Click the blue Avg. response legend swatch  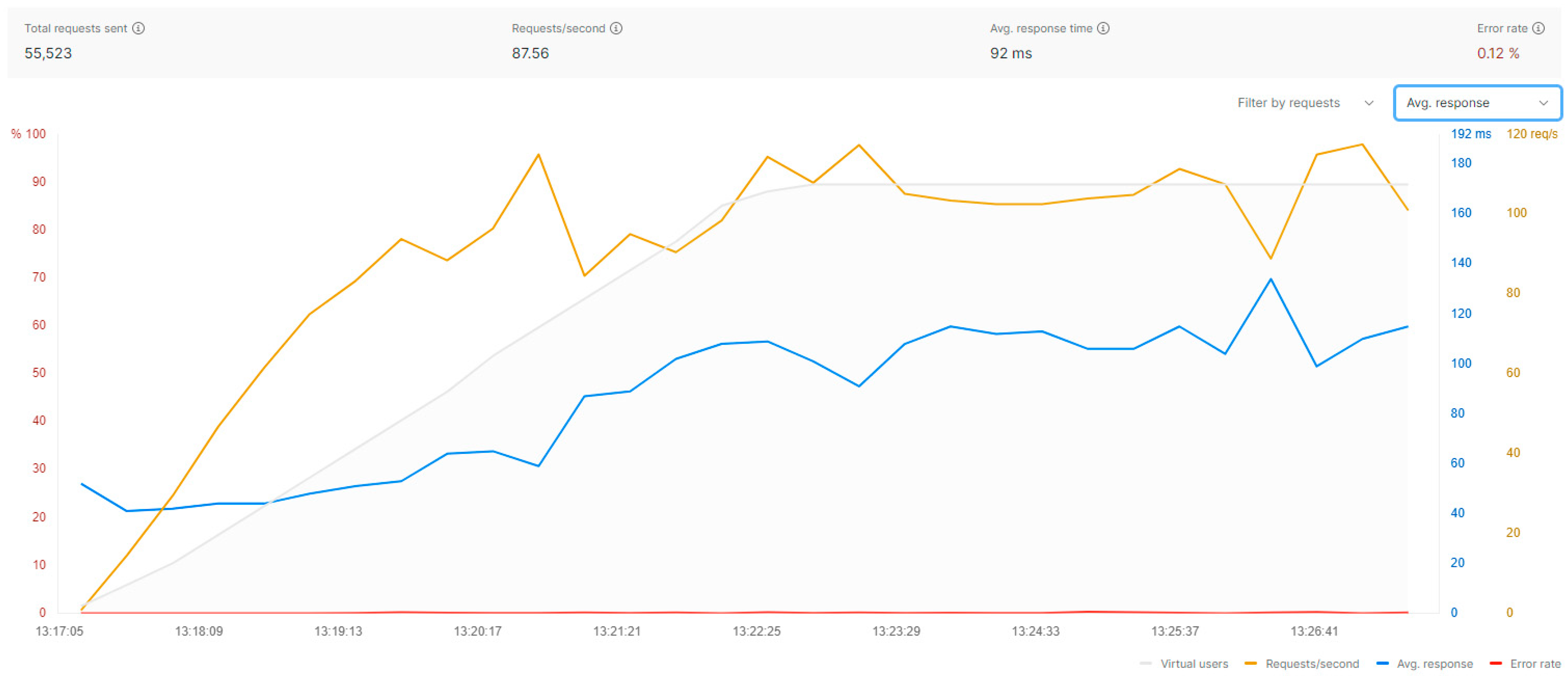click(1382, 663)
